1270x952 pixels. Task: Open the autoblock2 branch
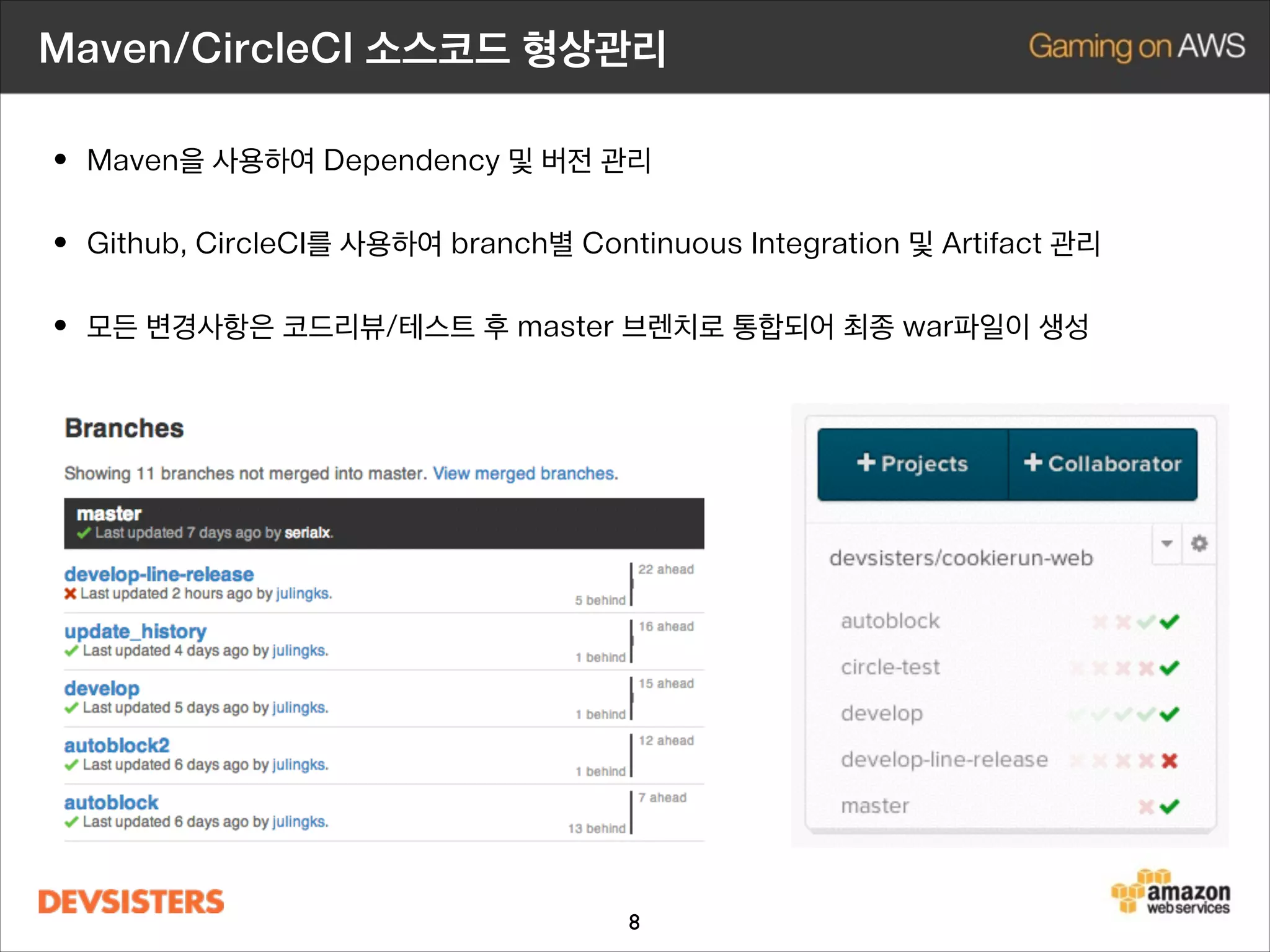click(117, 745)
